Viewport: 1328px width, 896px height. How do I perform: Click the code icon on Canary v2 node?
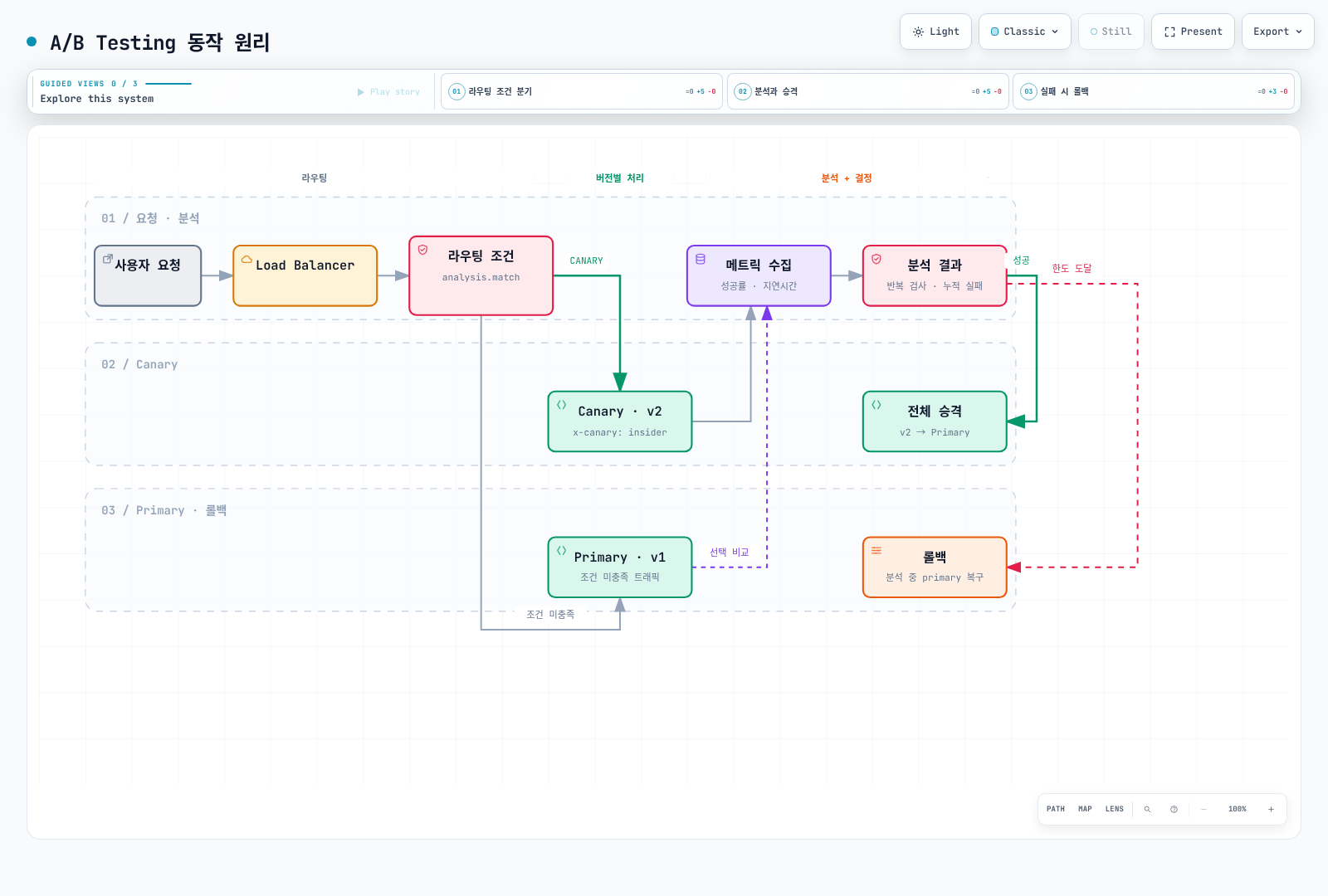[562, 405]
